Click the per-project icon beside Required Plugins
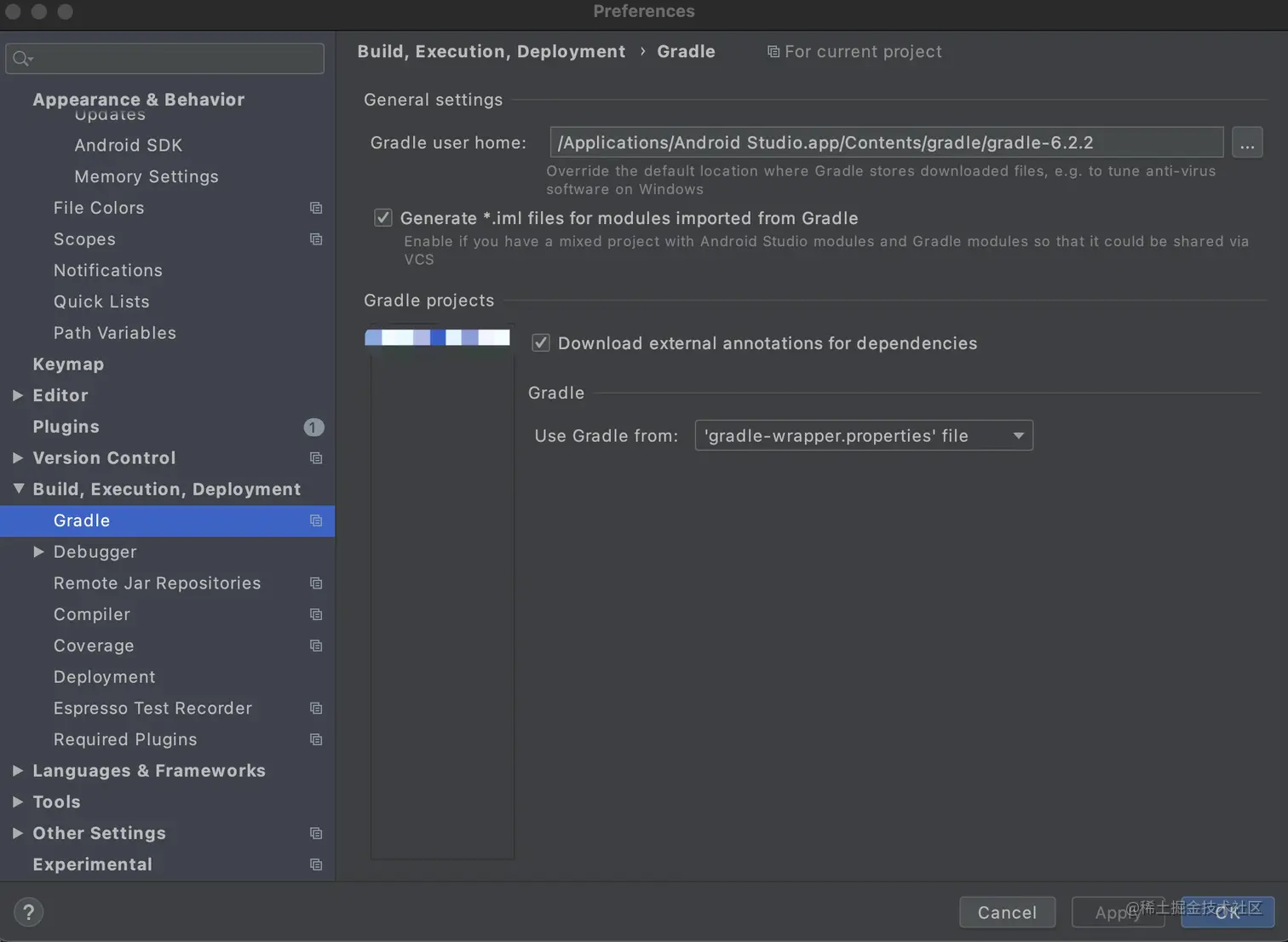Screen dimensions: 1288x942 [316, 739]
